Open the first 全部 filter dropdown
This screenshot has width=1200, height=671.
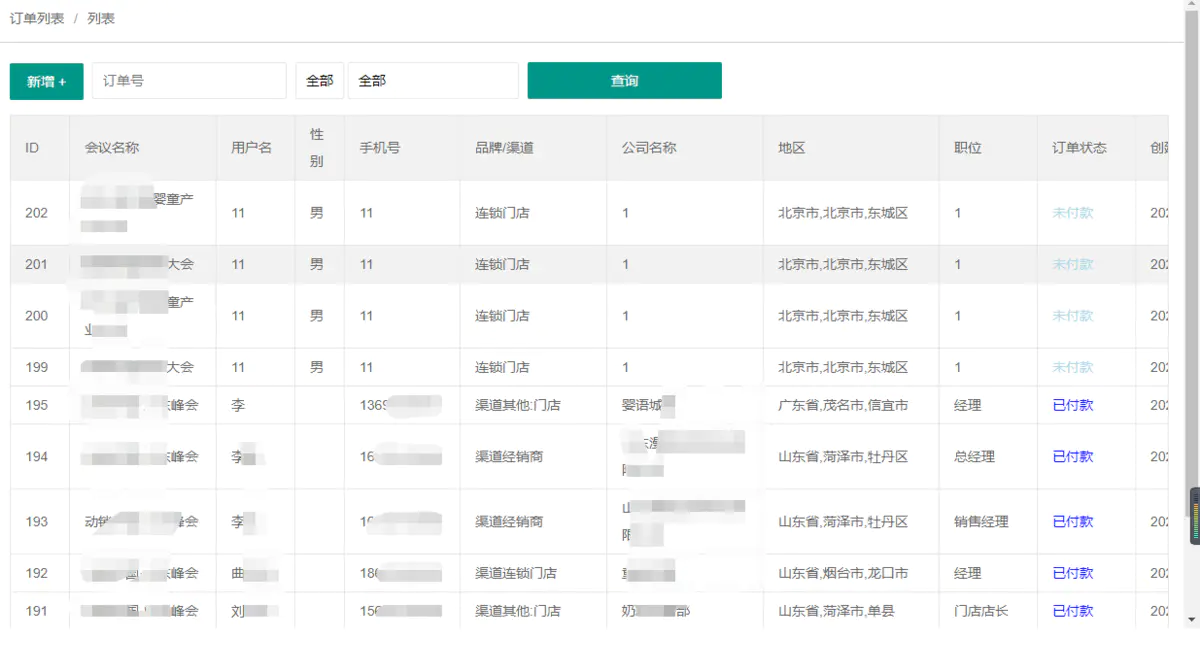coord(319,80)
